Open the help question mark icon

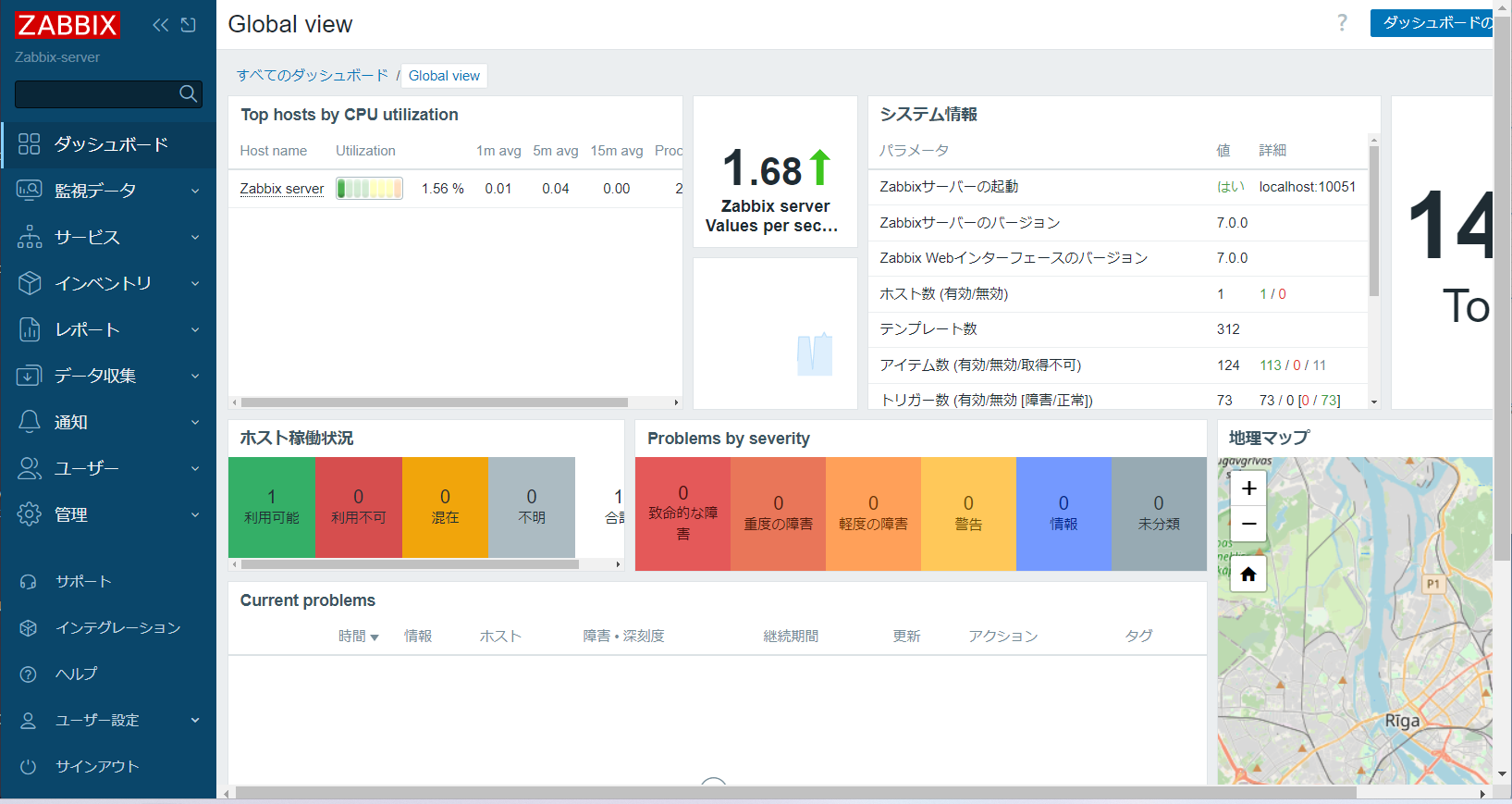click(x=1342, y=23)
